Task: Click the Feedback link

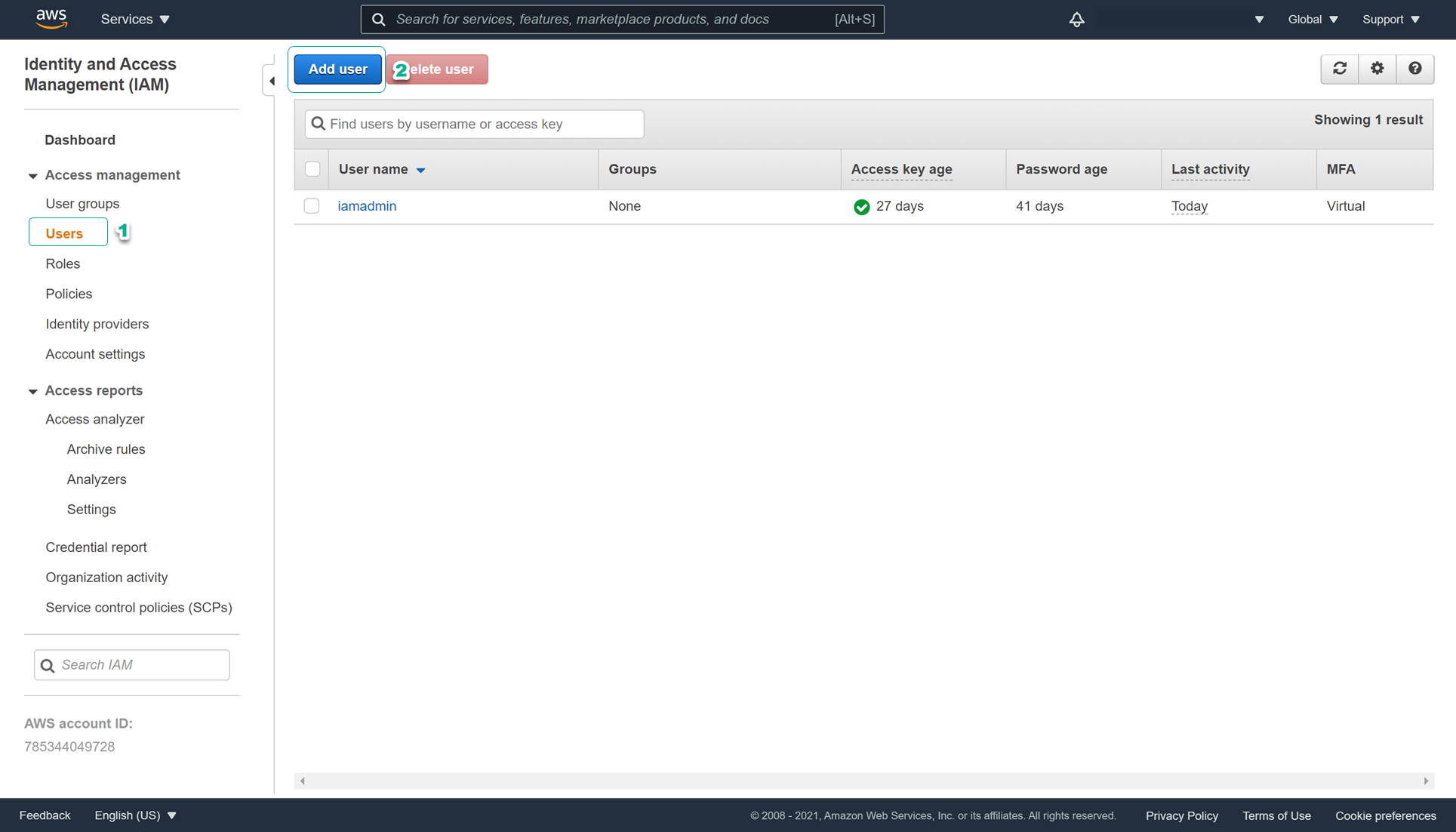Action: coord(45,815)
